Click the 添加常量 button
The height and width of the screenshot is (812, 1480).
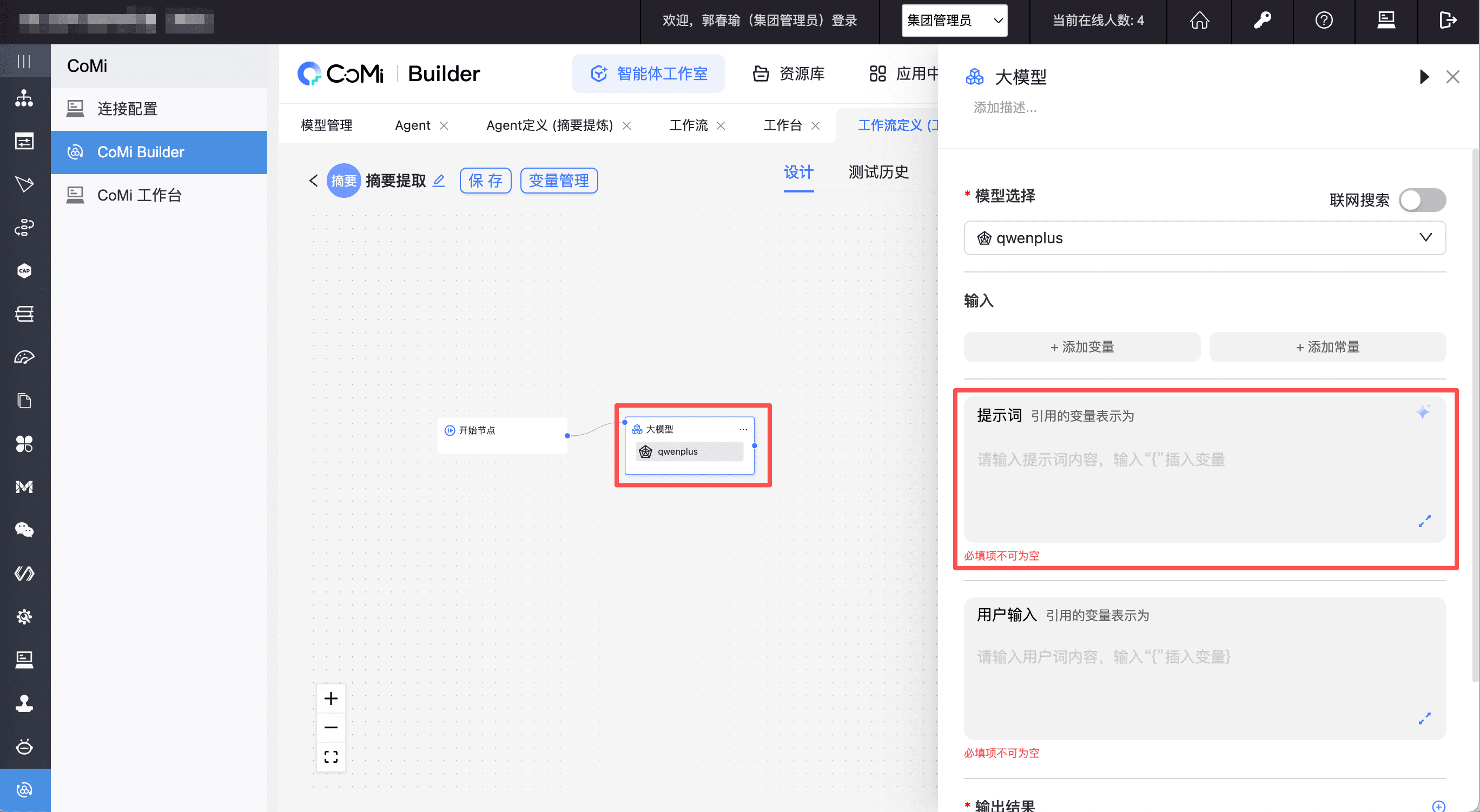tap(1328, 347)
